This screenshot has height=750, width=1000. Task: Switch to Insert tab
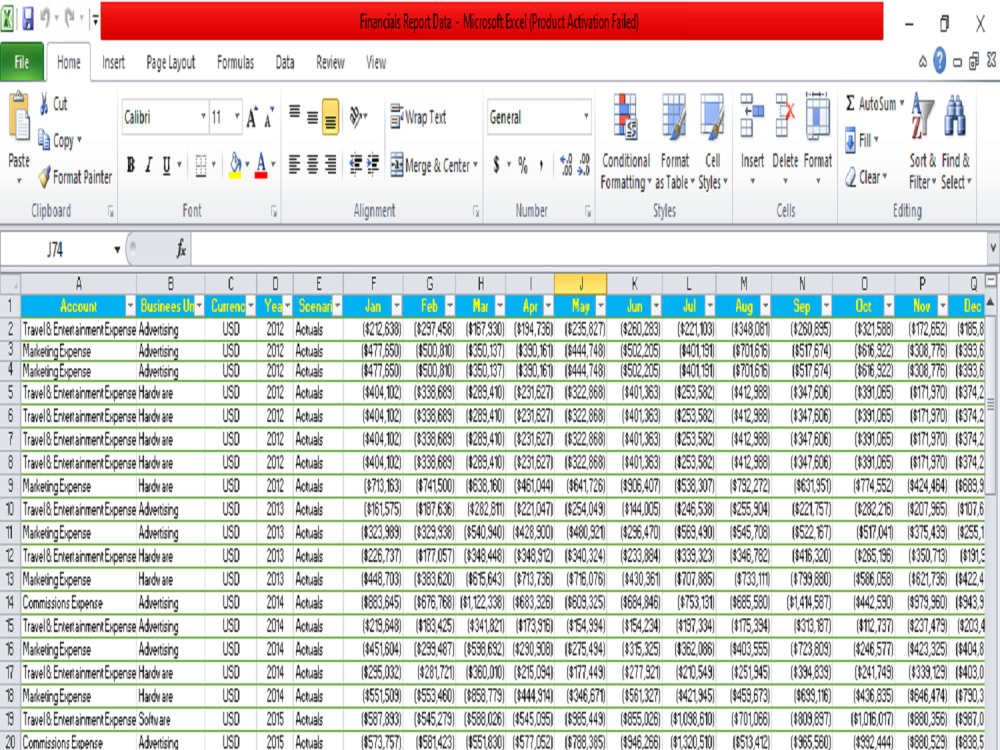pyautogui.click(x=114, y=62)
